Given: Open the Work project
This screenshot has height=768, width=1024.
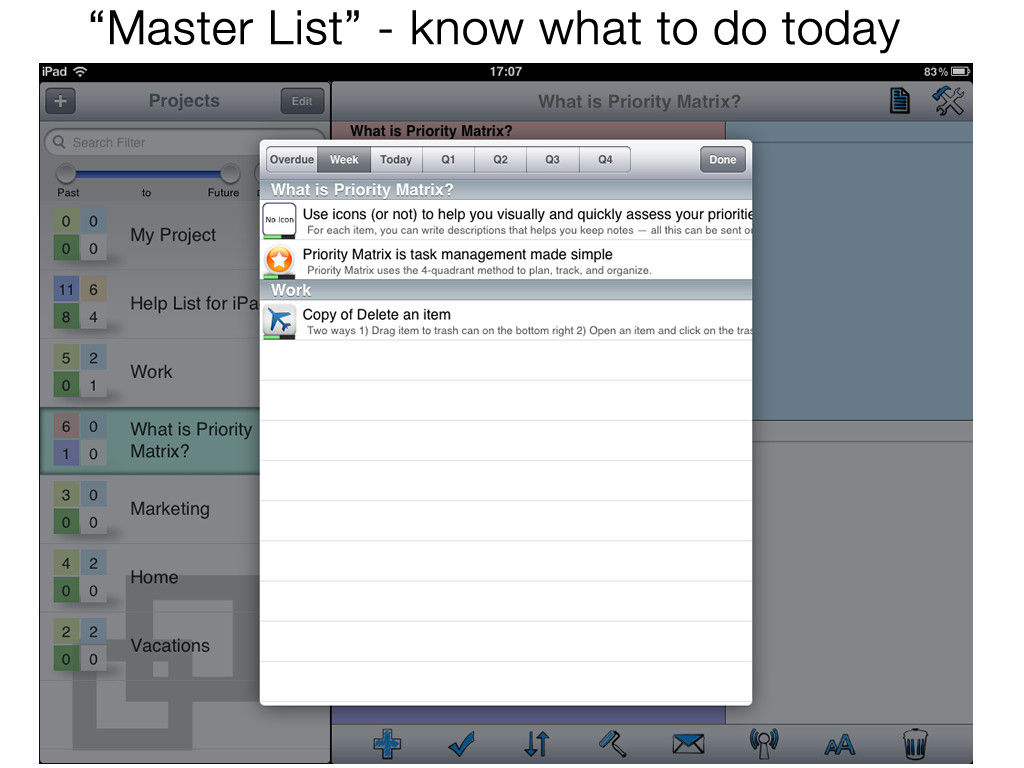Looking at the screenshot, I should (150, 372).
